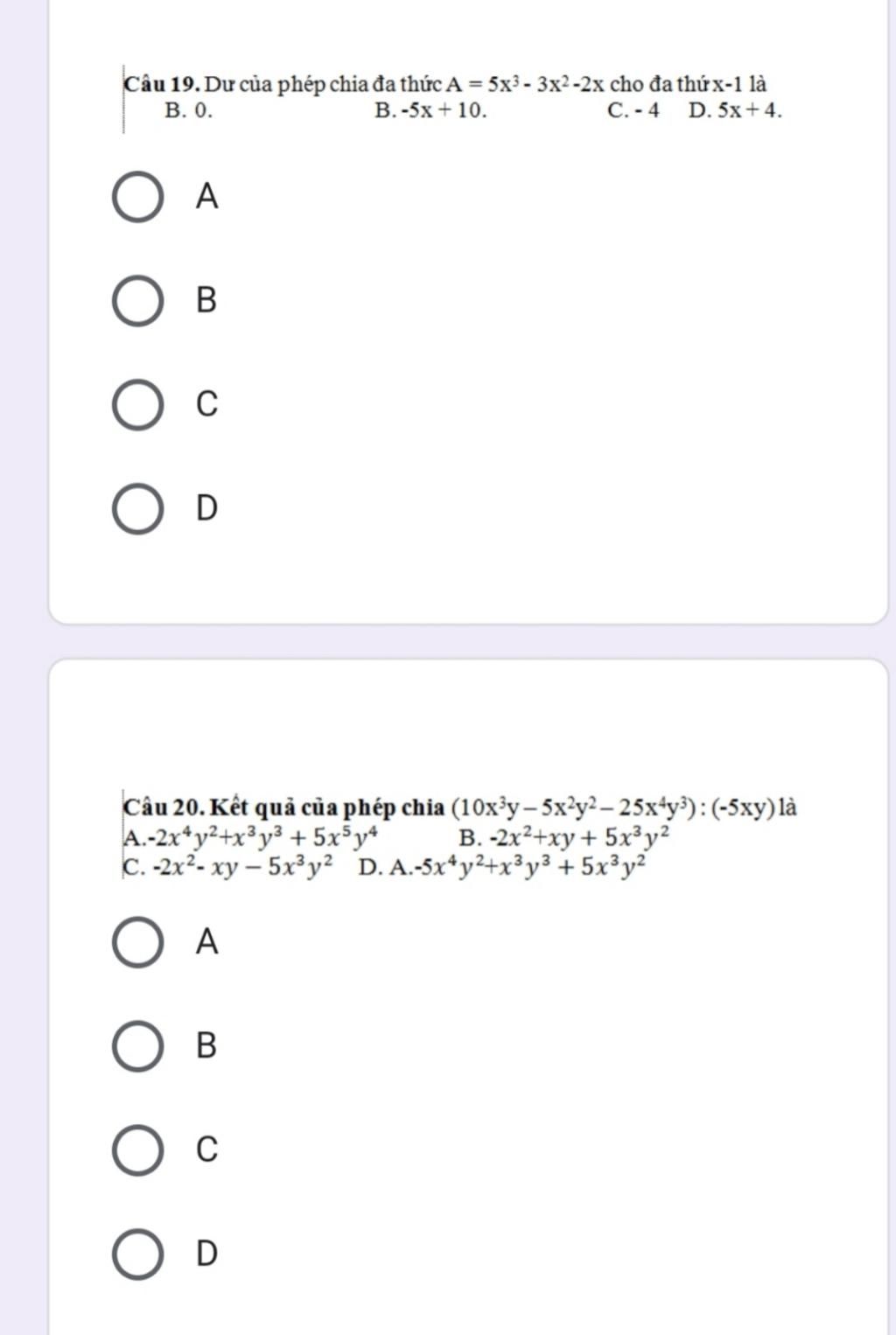Screen dimensions: 896x1335
Task: Click the letter B label under Câu 20
Action: click(206, 1046)
